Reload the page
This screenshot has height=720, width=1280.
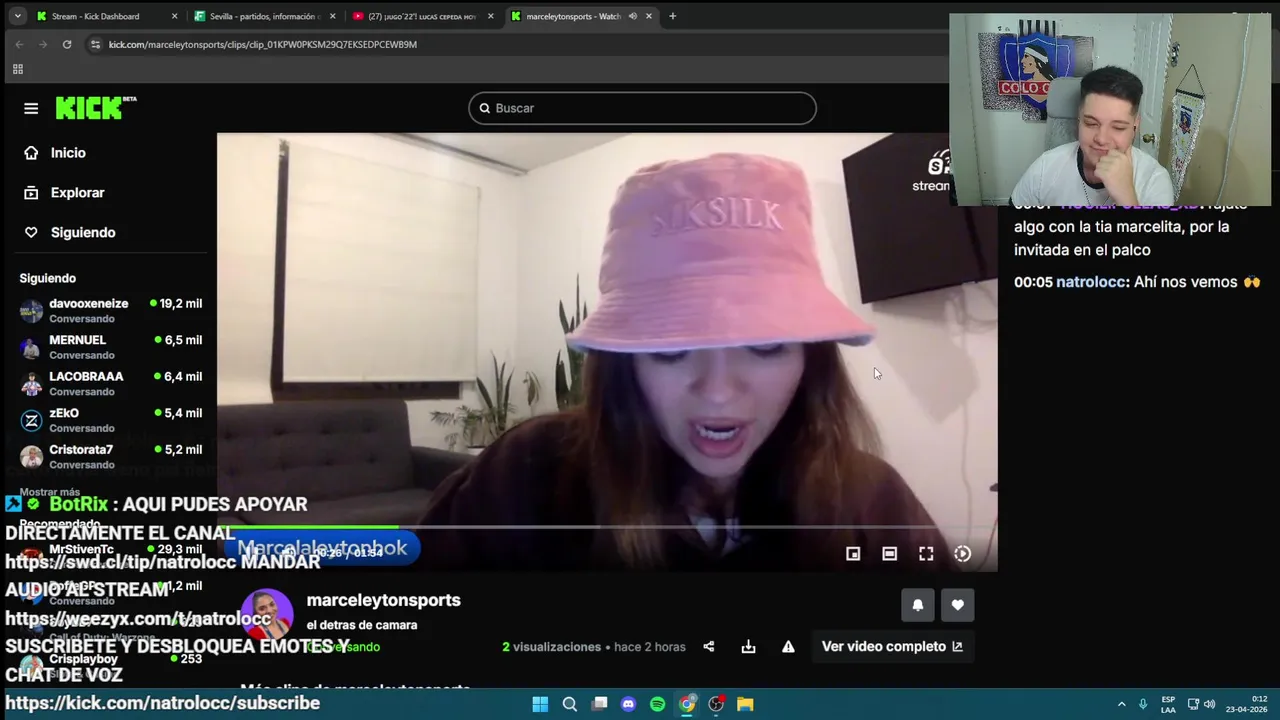[x=67, y=44]
